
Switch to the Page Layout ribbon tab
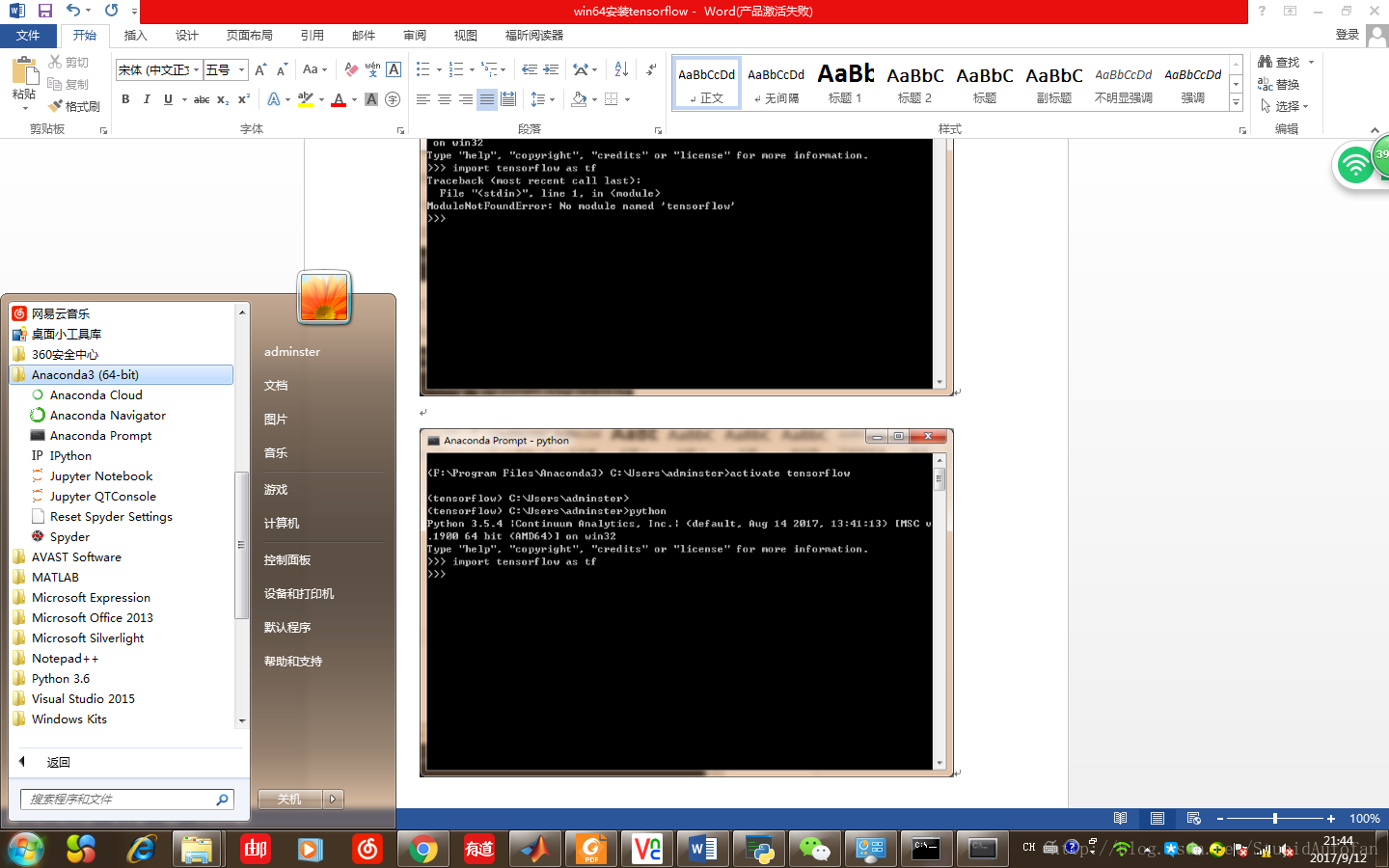click(250, 36)
